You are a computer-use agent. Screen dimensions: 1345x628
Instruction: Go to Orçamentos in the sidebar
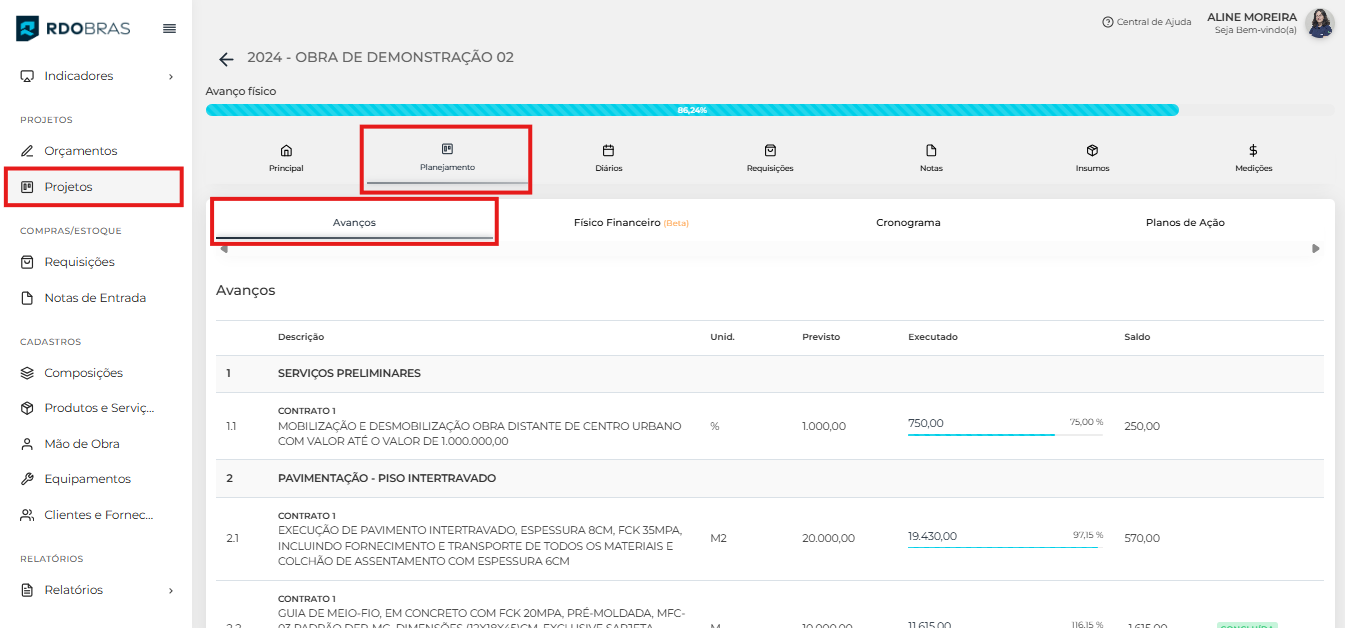tap(80, 151)
